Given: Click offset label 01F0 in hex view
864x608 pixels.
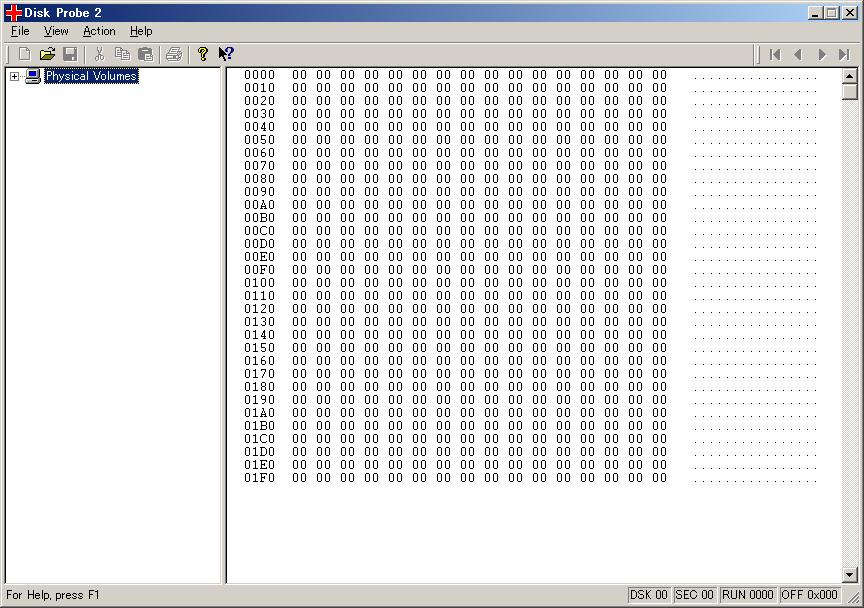Looking at the screenshot, I should coord(260,478).
